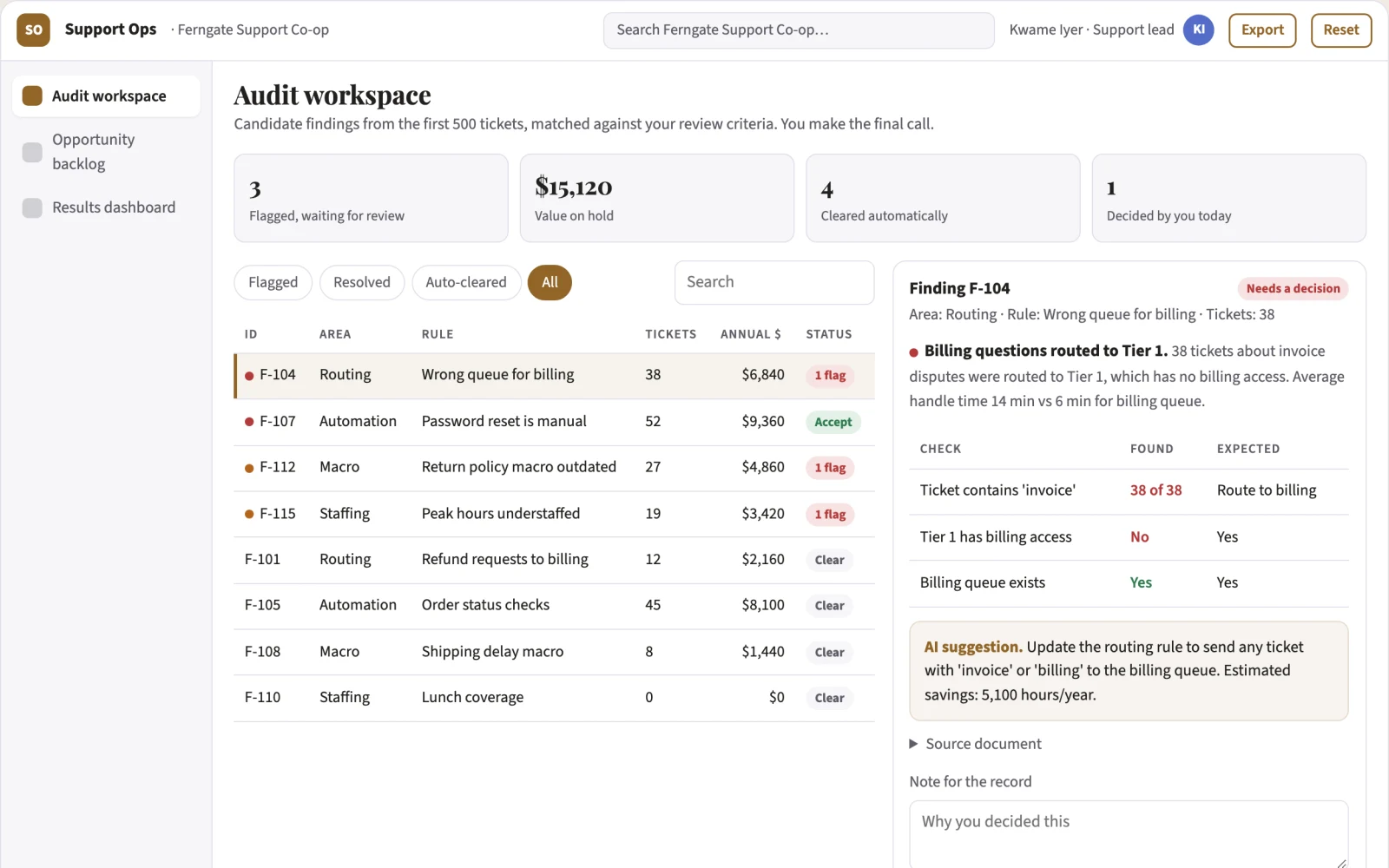Click the 1 flag badge for F-115
The width and height of the screenshot is (1389, 868).
pyautogui.click(x=830, y=515)
